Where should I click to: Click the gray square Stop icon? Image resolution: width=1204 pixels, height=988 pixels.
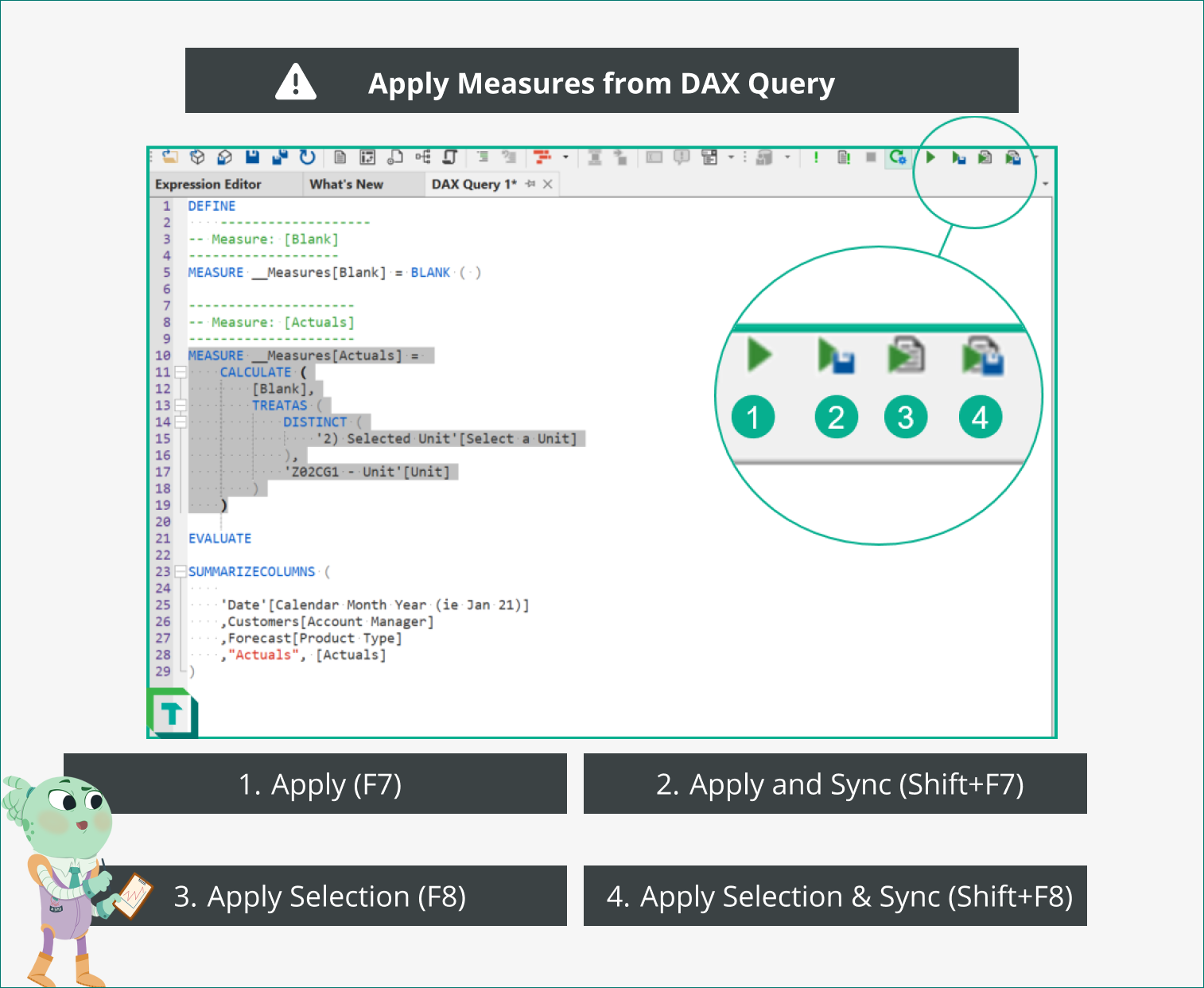click(871, 158)
